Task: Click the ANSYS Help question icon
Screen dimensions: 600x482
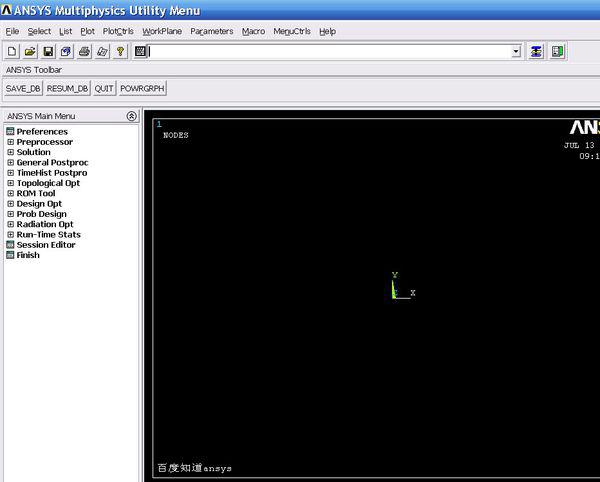Action: coord(120,51)
